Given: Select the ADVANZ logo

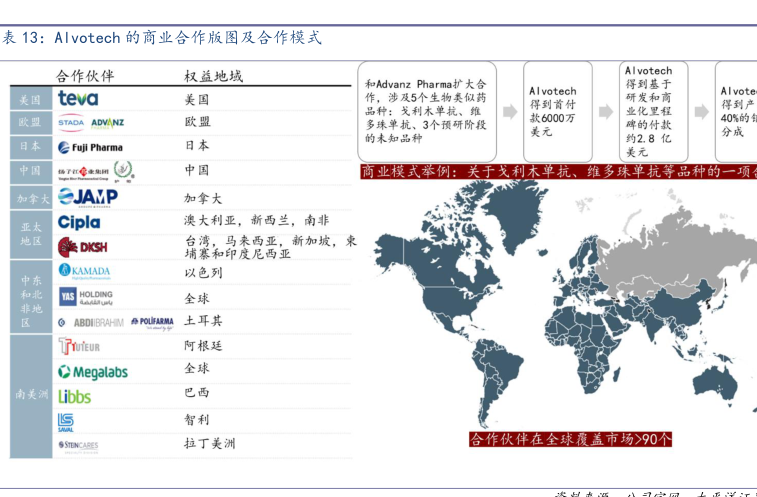Looking at the screenshot, I should [x=107, y=123].
